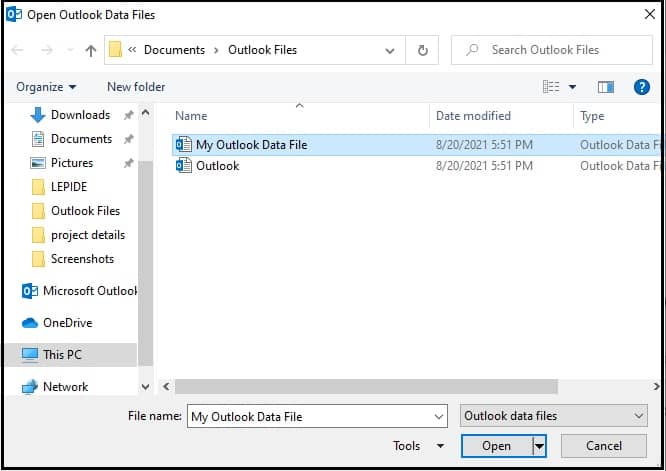Open the Outlook data files type dropdown

[553, 416]
